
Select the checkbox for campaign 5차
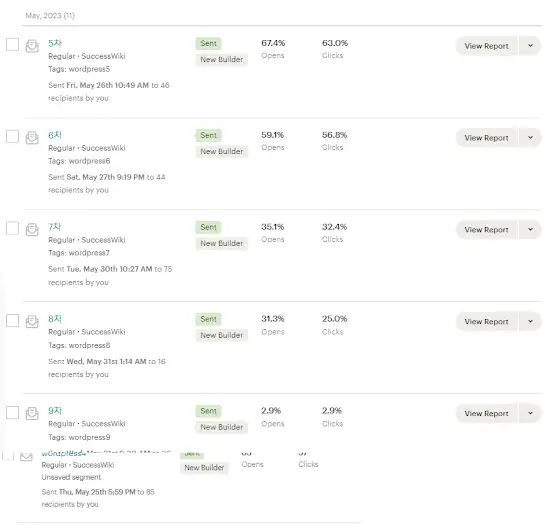point(12,45)
